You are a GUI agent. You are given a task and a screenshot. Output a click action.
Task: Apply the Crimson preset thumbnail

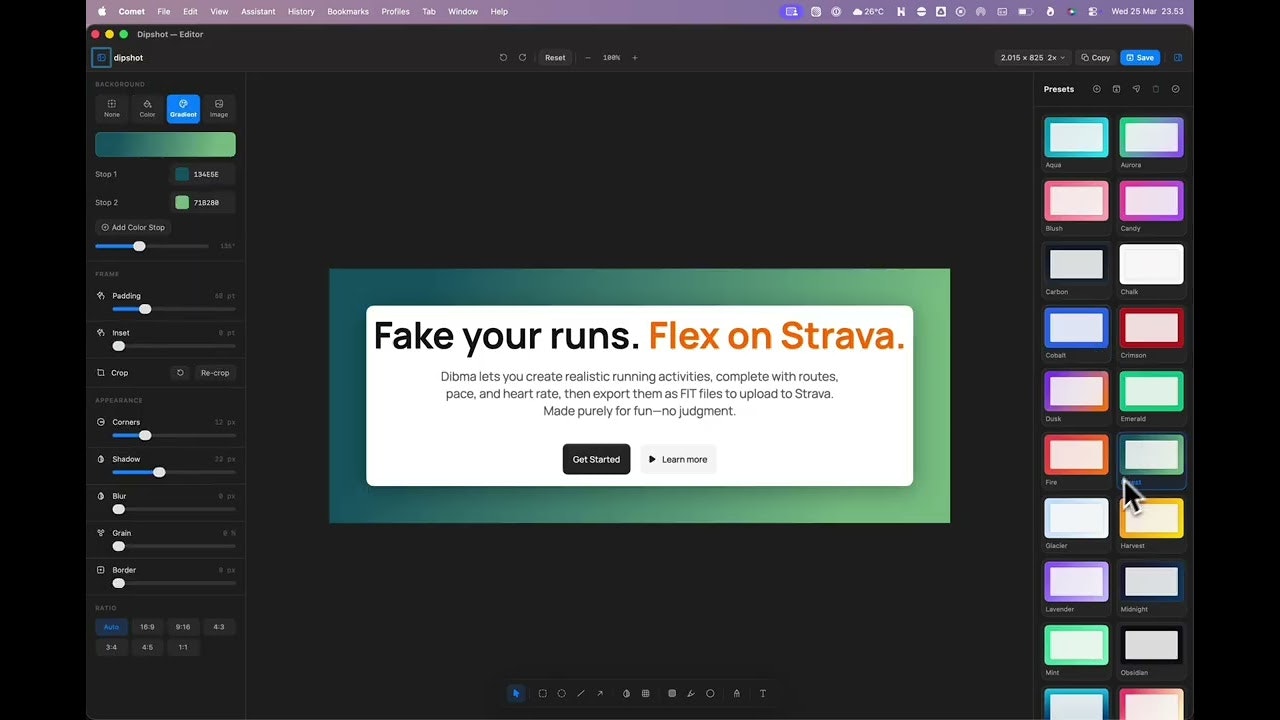click(1151, 327)
